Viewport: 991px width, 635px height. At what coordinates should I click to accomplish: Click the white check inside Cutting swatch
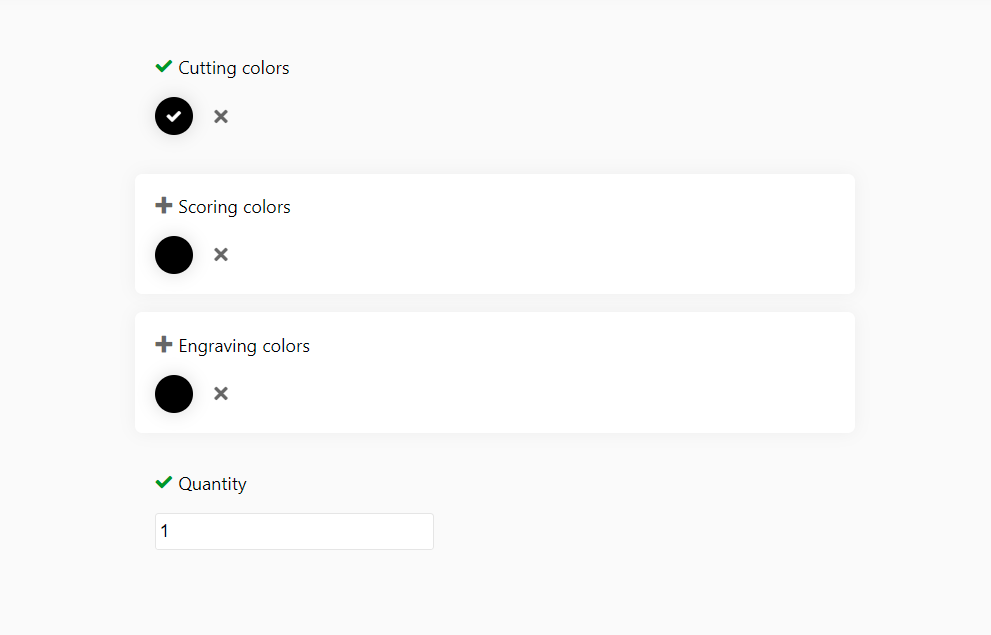[174, 116]
